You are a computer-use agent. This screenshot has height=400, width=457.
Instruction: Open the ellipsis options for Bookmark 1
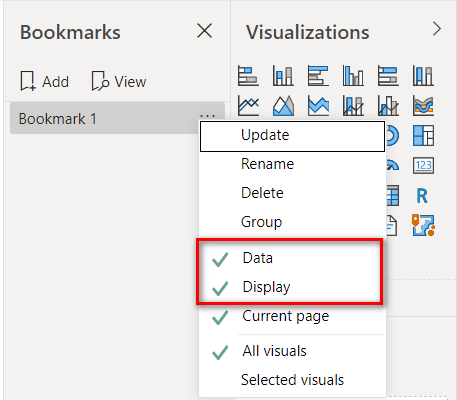[207, 116]
